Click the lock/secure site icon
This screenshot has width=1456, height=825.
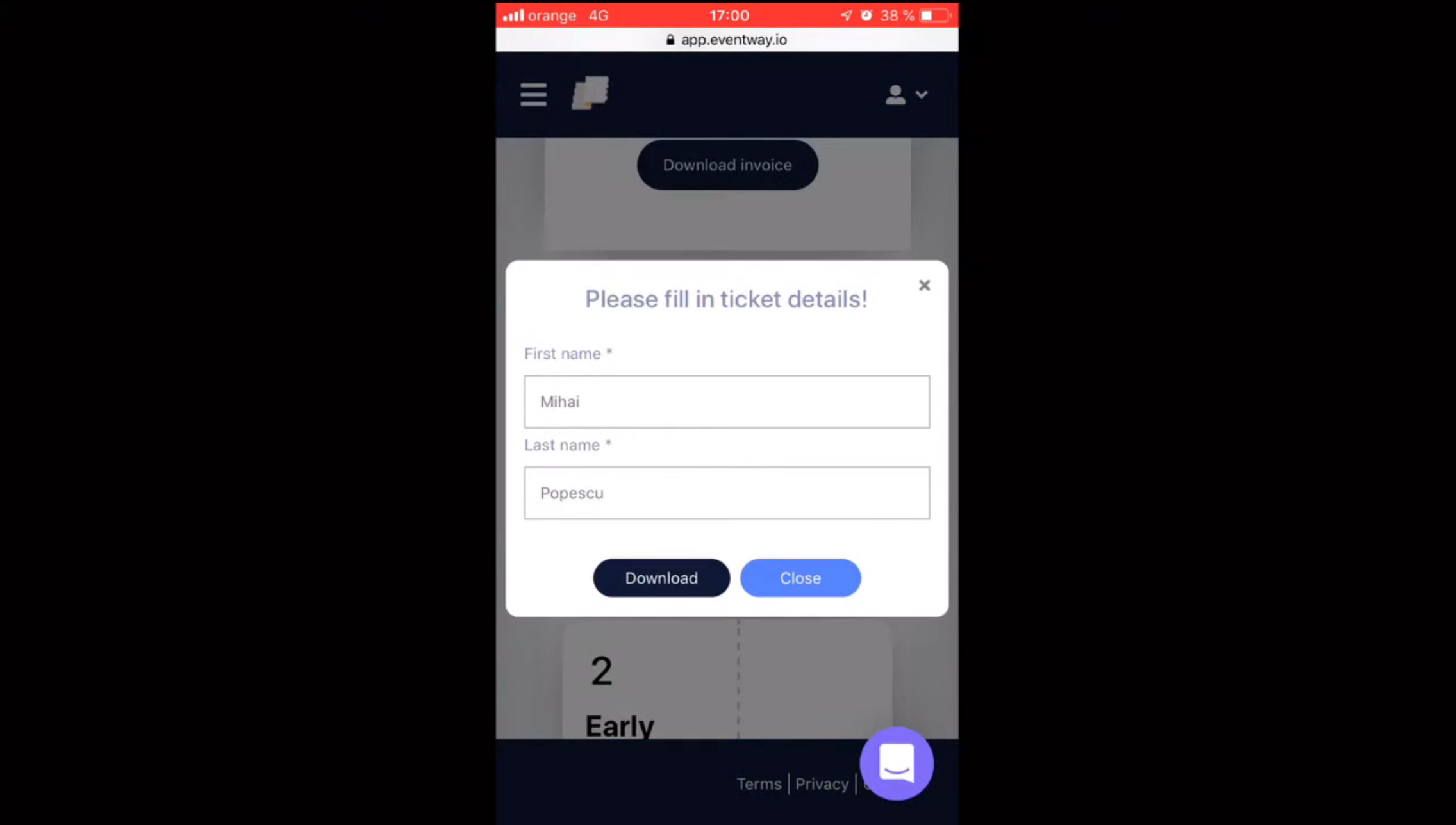(670, 40)
